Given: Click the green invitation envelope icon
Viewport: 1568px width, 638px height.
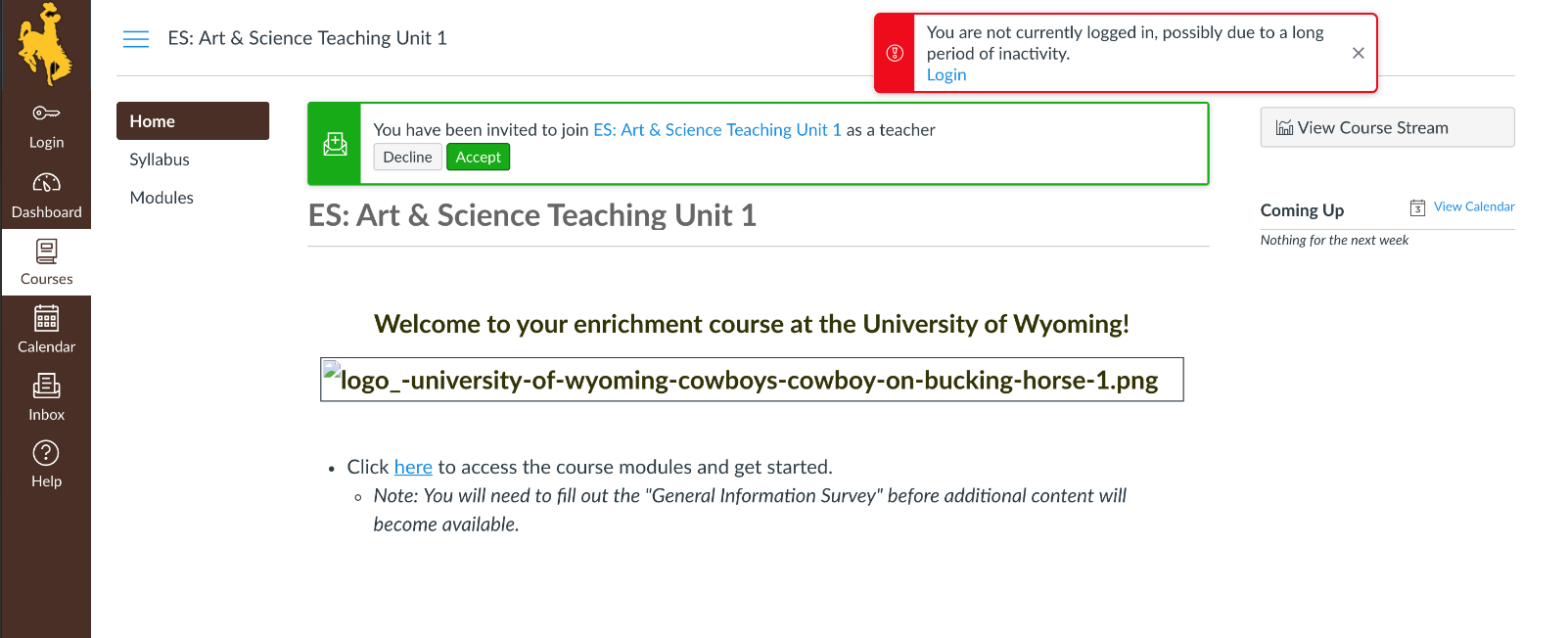Looking at the screenshot, I should pyautogui.click(x=335, y=144).
